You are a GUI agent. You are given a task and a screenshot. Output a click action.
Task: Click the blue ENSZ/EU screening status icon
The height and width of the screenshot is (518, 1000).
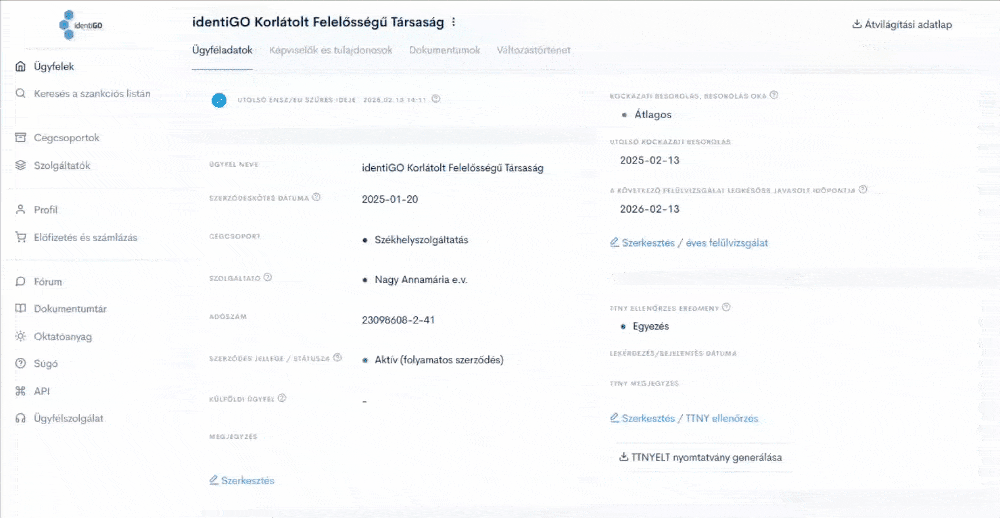219,100
